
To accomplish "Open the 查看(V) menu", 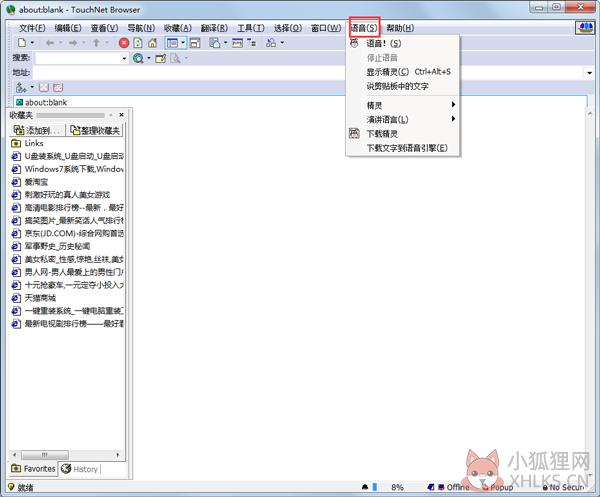I will pos(104,28).
